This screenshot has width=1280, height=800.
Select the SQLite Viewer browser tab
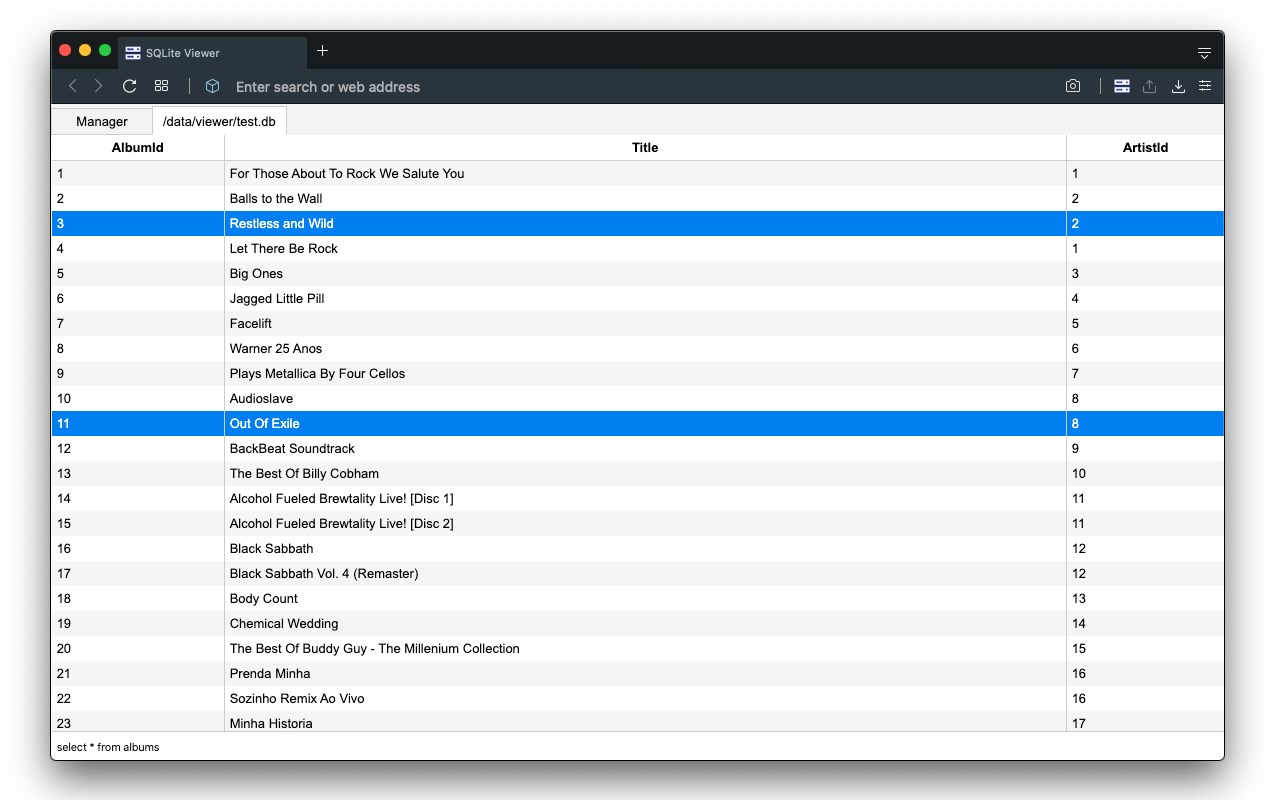point(212,53)
